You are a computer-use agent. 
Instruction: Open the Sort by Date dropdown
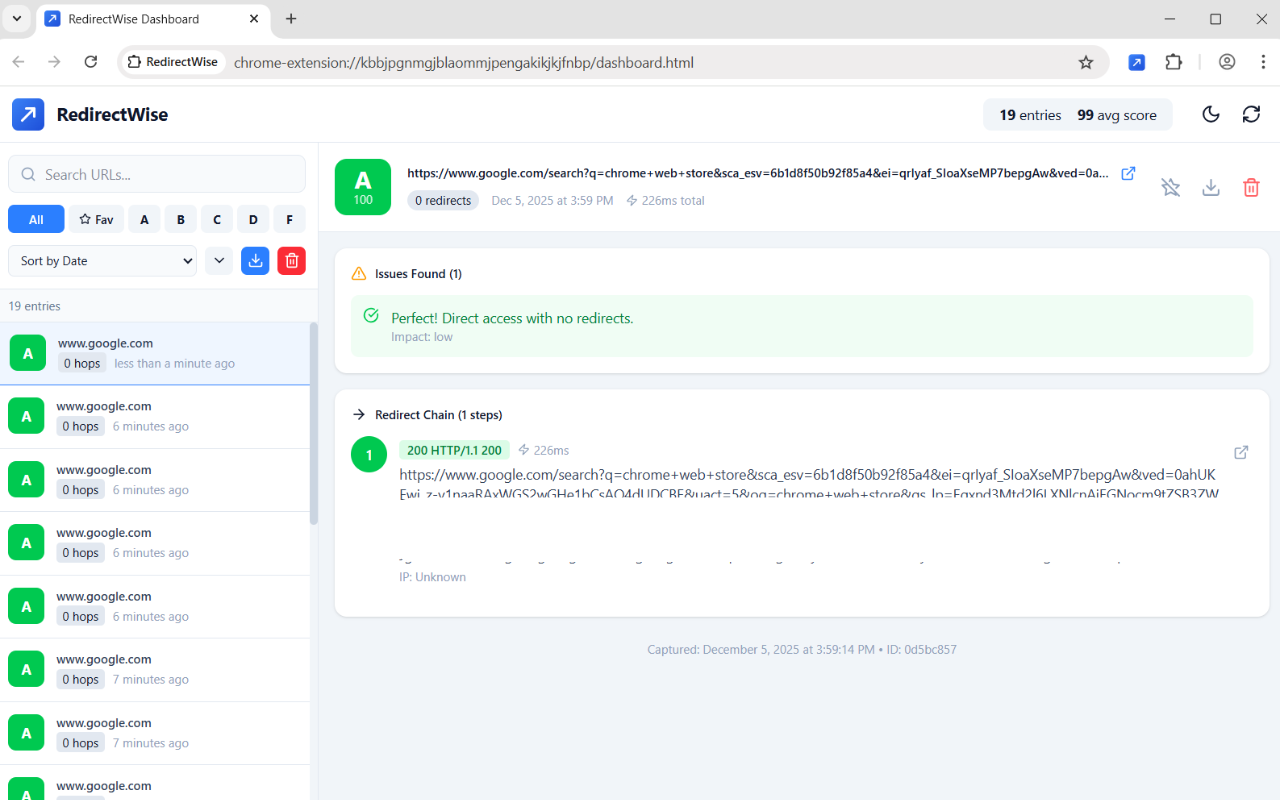pos(103,261)
